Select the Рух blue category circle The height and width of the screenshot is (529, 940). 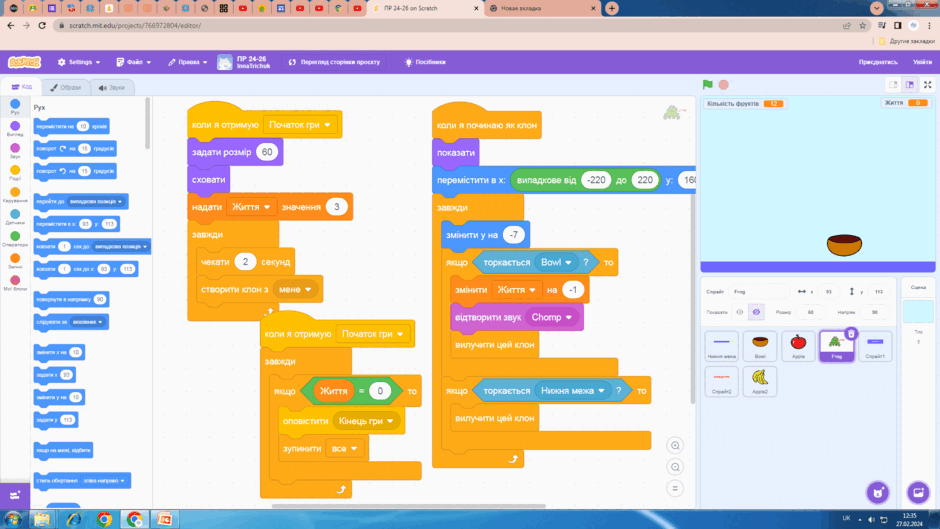(x=15, y=104)
